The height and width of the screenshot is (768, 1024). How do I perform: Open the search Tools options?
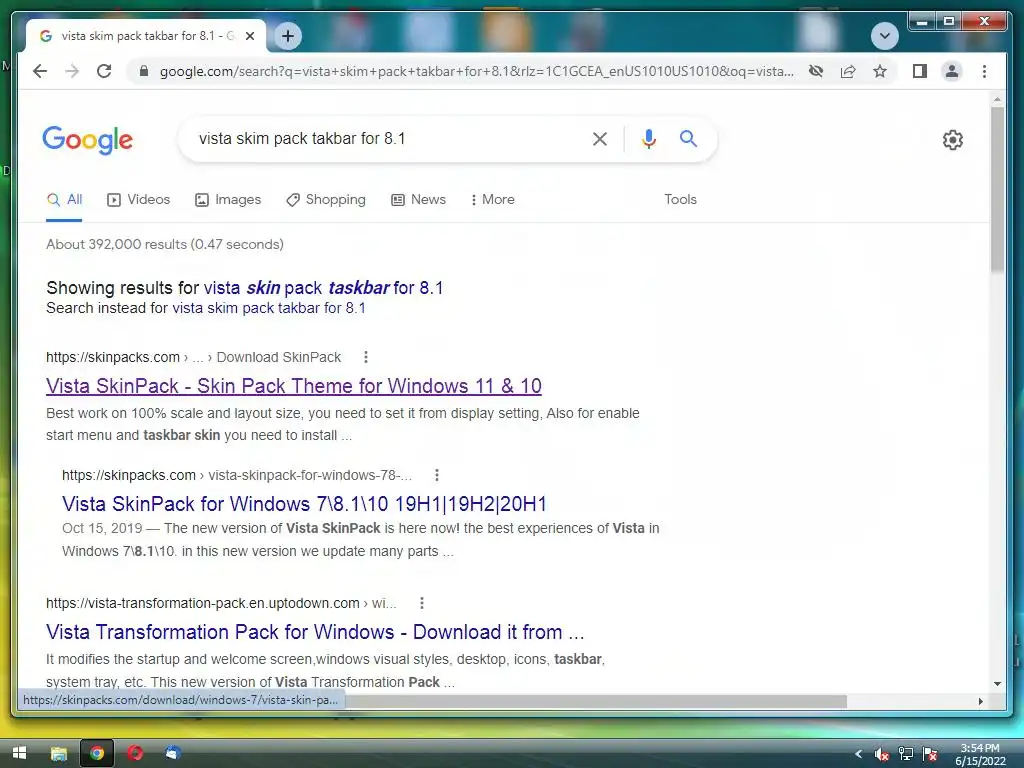coord(680,200)
